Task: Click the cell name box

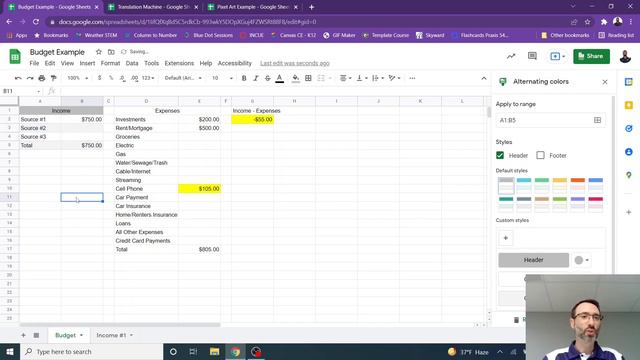Action: pos(21,91)
